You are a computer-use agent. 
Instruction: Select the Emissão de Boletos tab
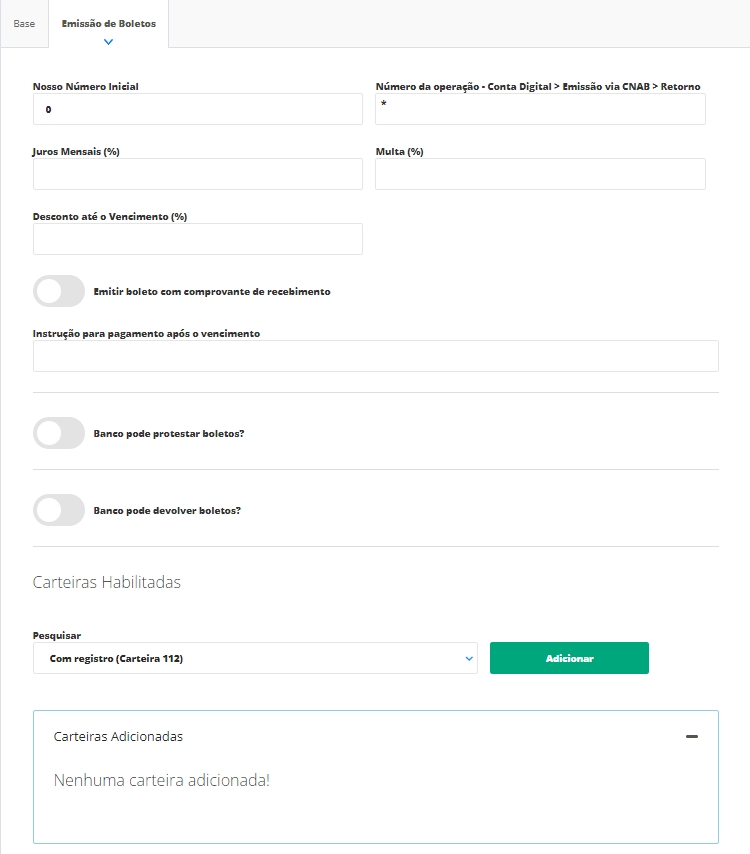point(109,23)
